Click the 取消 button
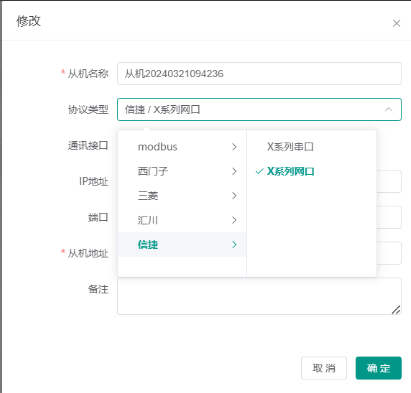Viewport: 411px width, 393px height. [324, 368]
